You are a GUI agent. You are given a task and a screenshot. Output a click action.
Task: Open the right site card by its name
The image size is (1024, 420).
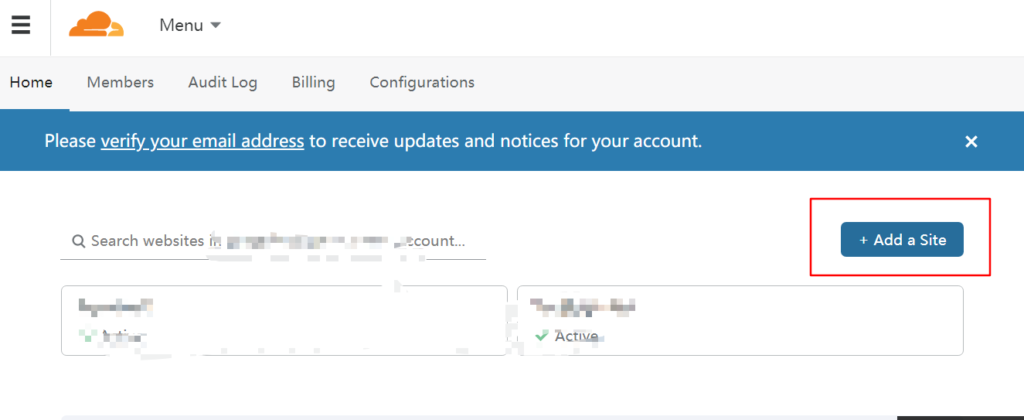(x=584, y=306)
